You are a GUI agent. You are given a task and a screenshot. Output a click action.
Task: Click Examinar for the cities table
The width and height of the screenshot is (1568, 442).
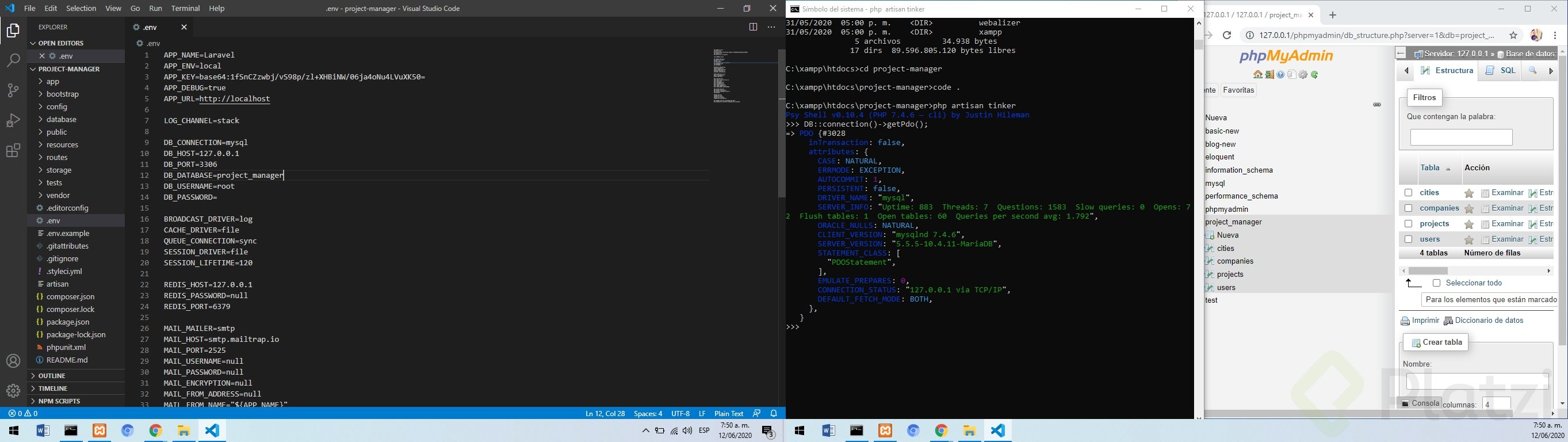coord(1502,193)
